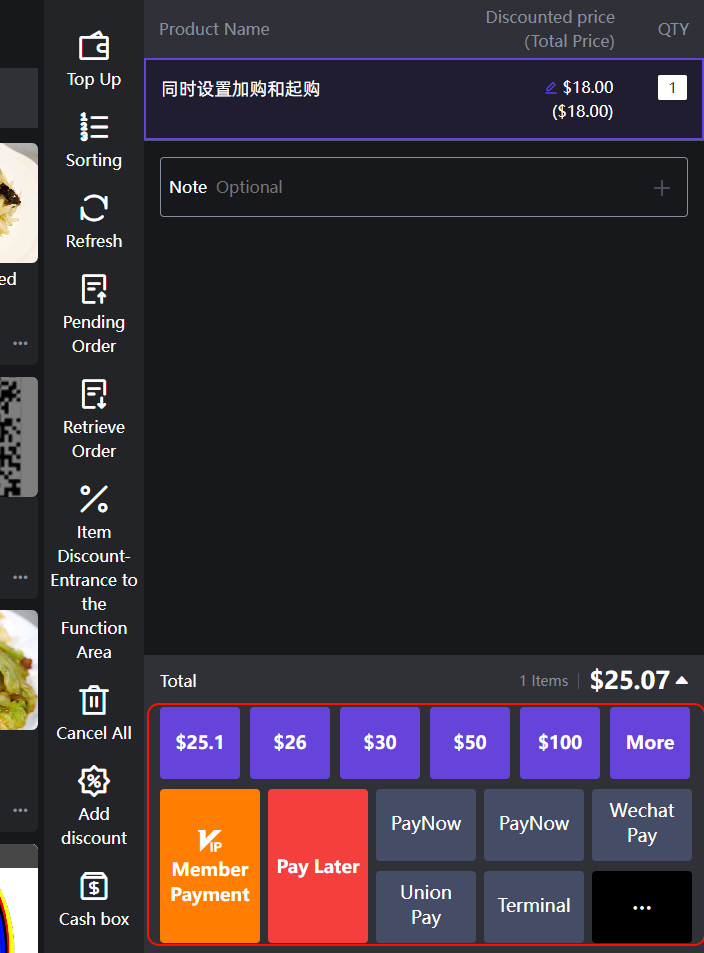Choose the red Pay Later button
704x953 pixels.
[318, 866]
